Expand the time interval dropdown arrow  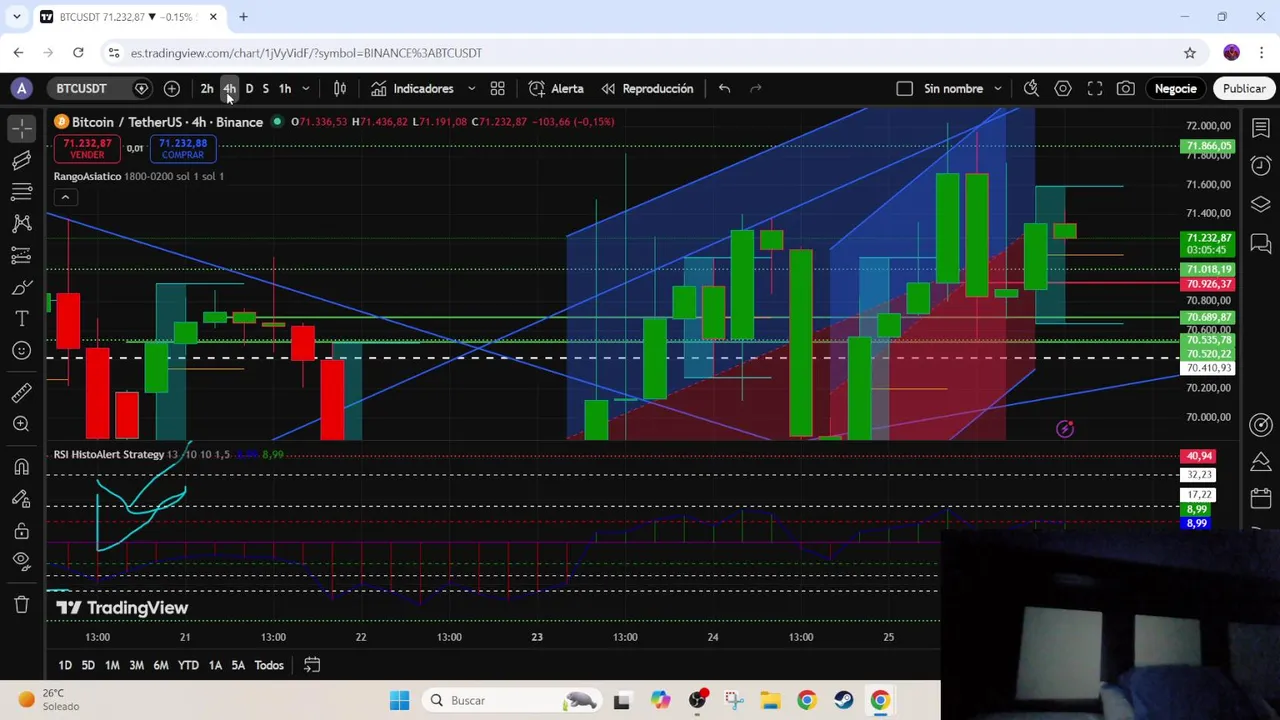click(x=306, y=89)
